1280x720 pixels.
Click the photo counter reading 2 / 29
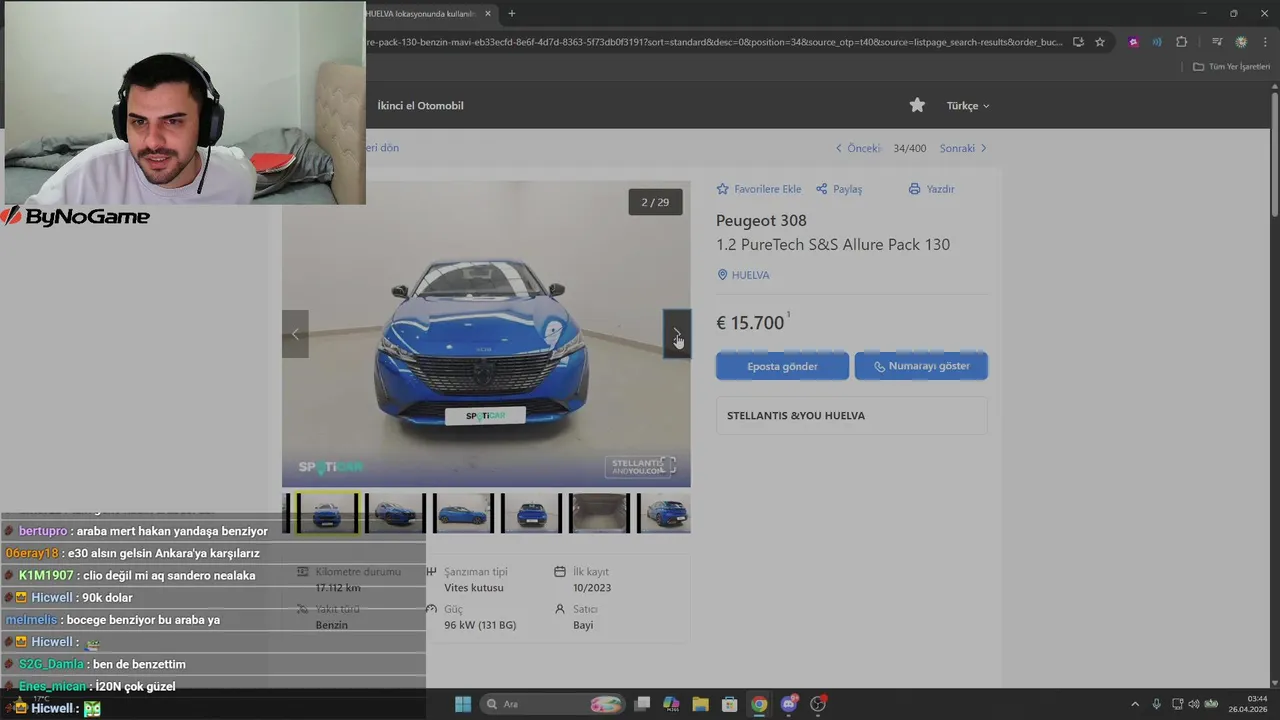655,202
